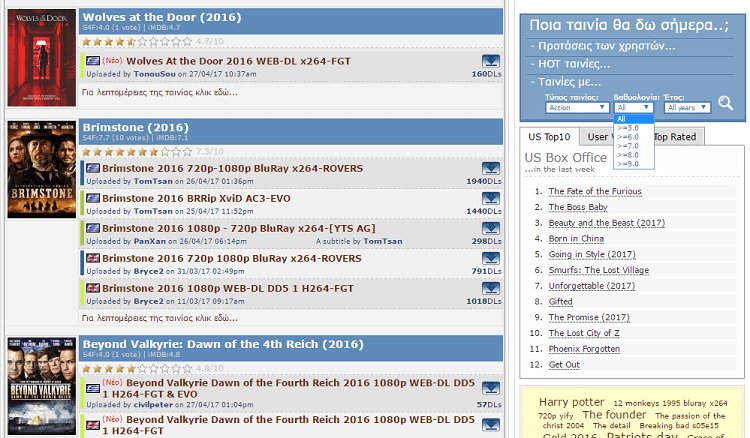Download Brimstone 720p 1080p ROVERS English subtitle
The image size is (750, 438).
[x=491, y=259]
